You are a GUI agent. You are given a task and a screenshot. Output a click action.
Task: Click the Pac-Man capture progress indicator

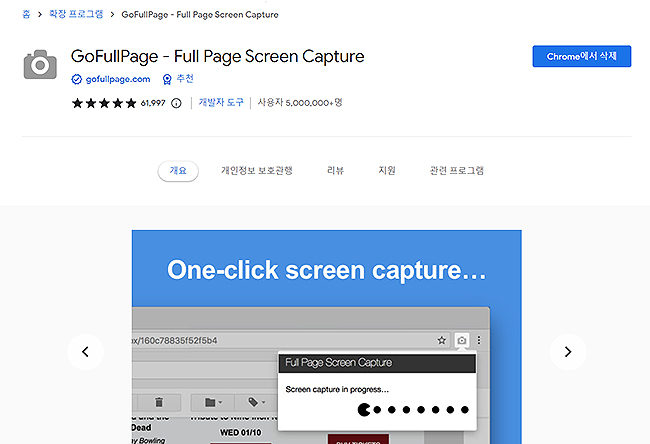click(413, 410)
